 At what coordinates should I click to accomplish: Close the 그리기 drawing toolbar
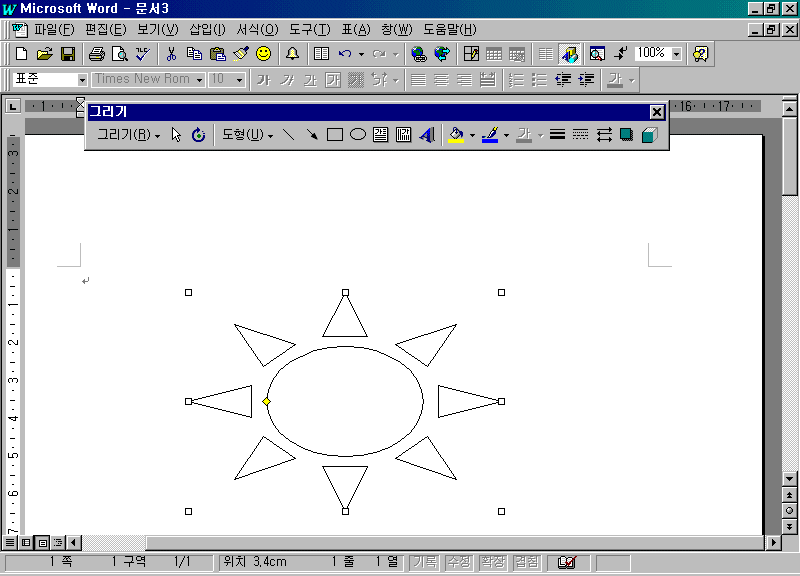coord(657,112)
